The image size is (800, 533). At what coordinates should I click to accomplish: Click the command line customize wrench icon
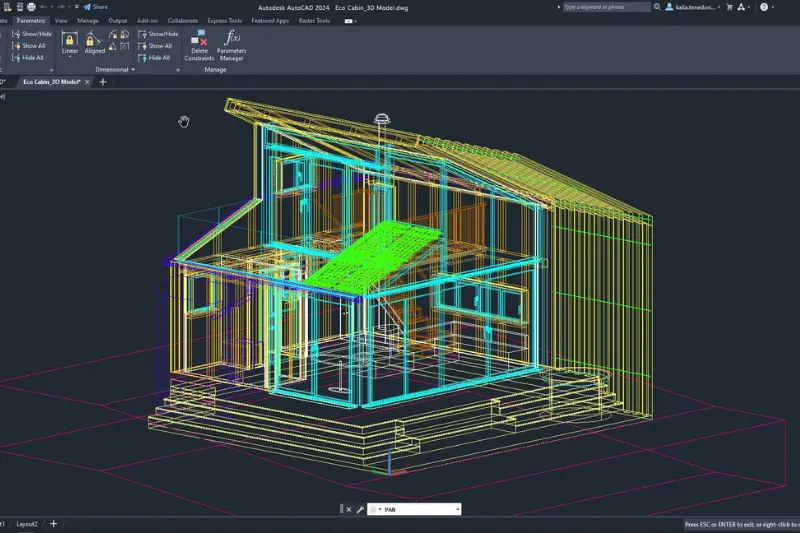[359, 509]
